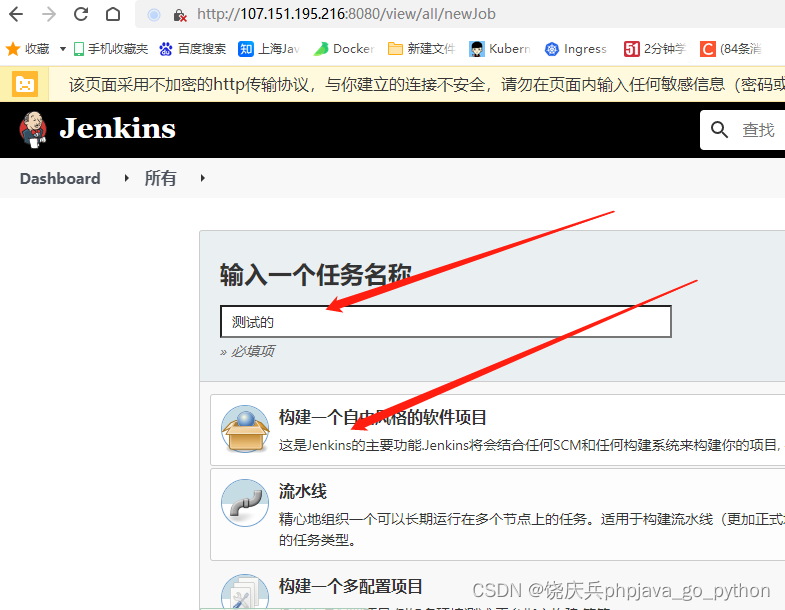The height and width of the screenshot is (610, 785).
Task: Click the freestyle project box icon
Action: point(245,429)
